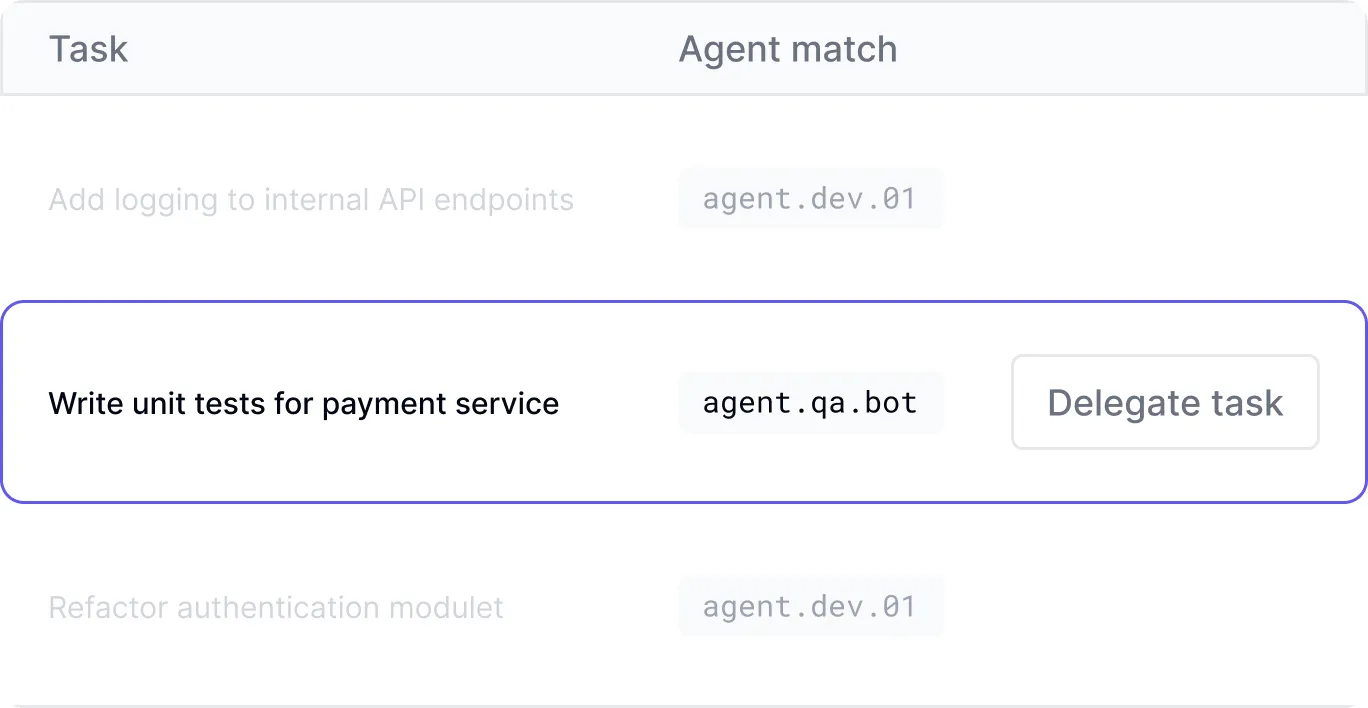Select the "Refactor authentication modulet" task
Screen dimensions: 1368x708
(x=275, y=608)
